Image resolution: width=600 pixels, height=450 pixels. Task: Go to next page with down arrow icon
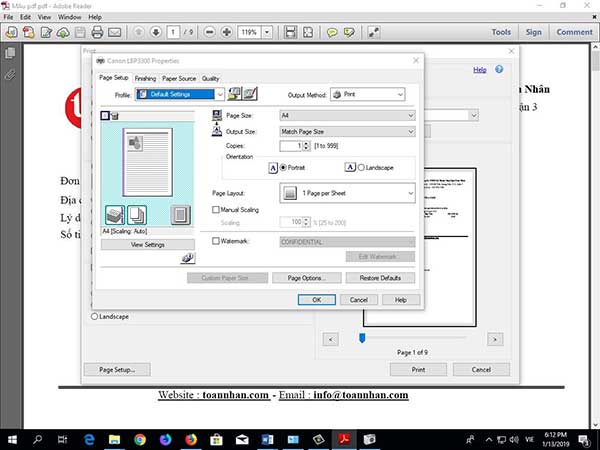156,32
